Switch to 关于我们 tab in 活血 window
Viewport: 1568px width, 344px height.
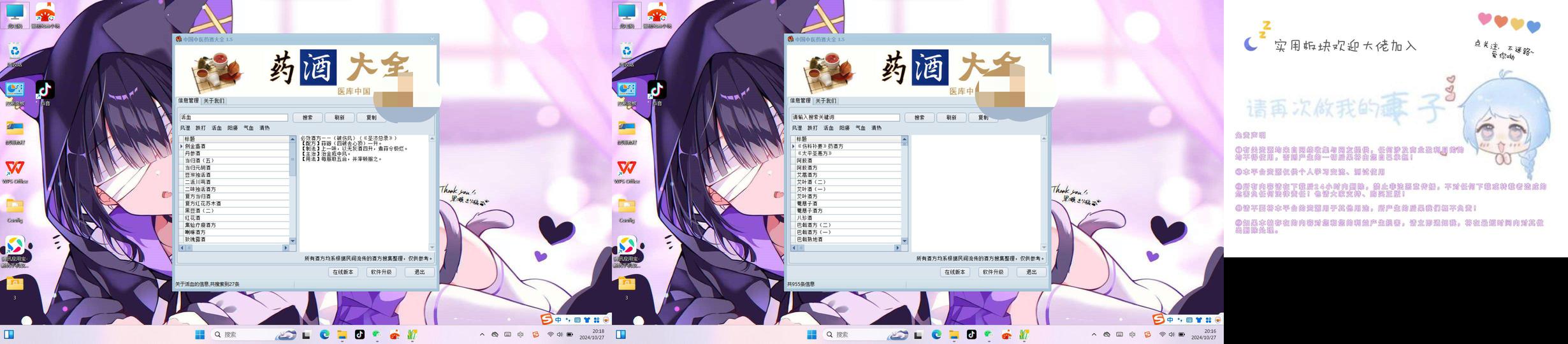point(214,101)
